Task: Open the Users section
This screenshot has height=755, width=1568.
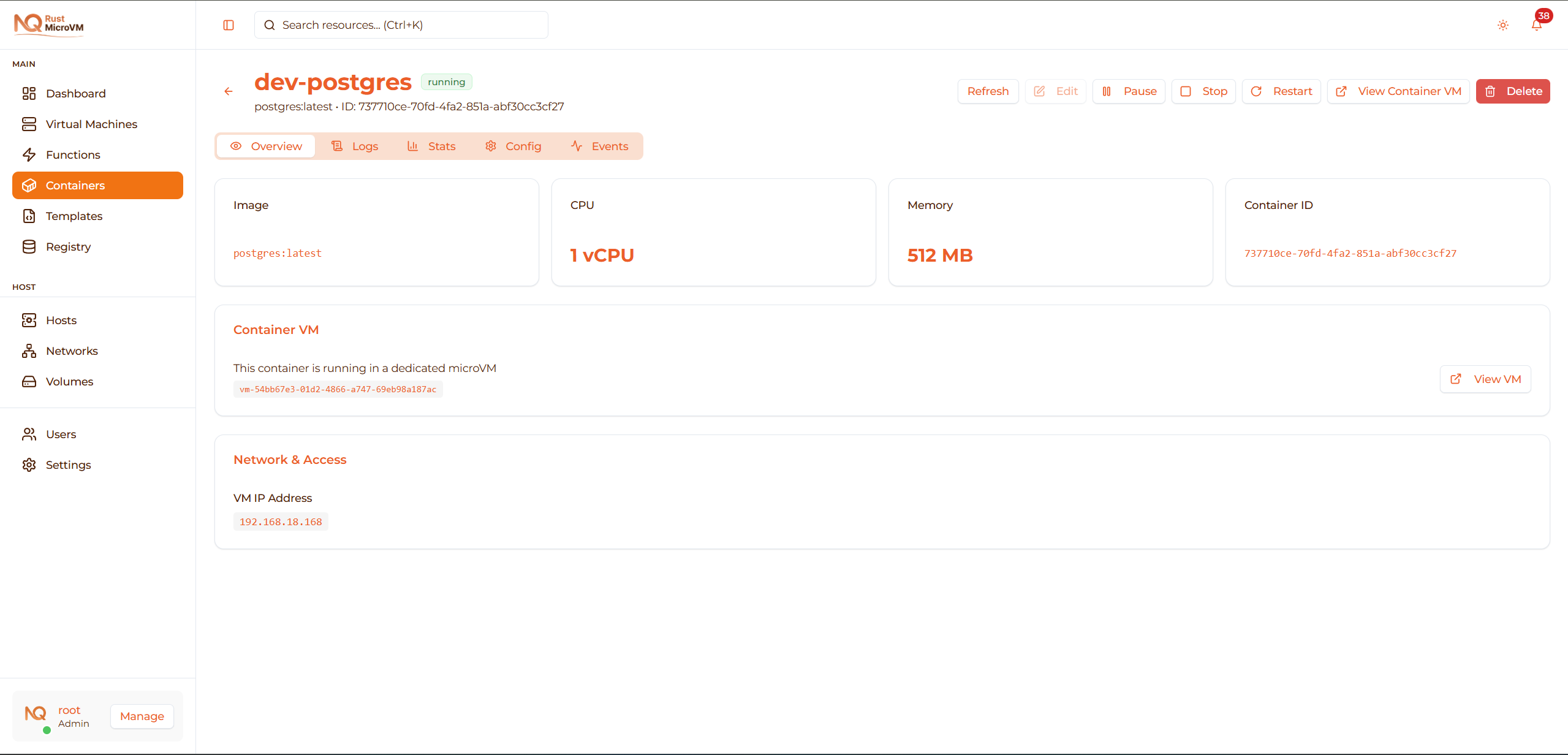Action: 61,434
